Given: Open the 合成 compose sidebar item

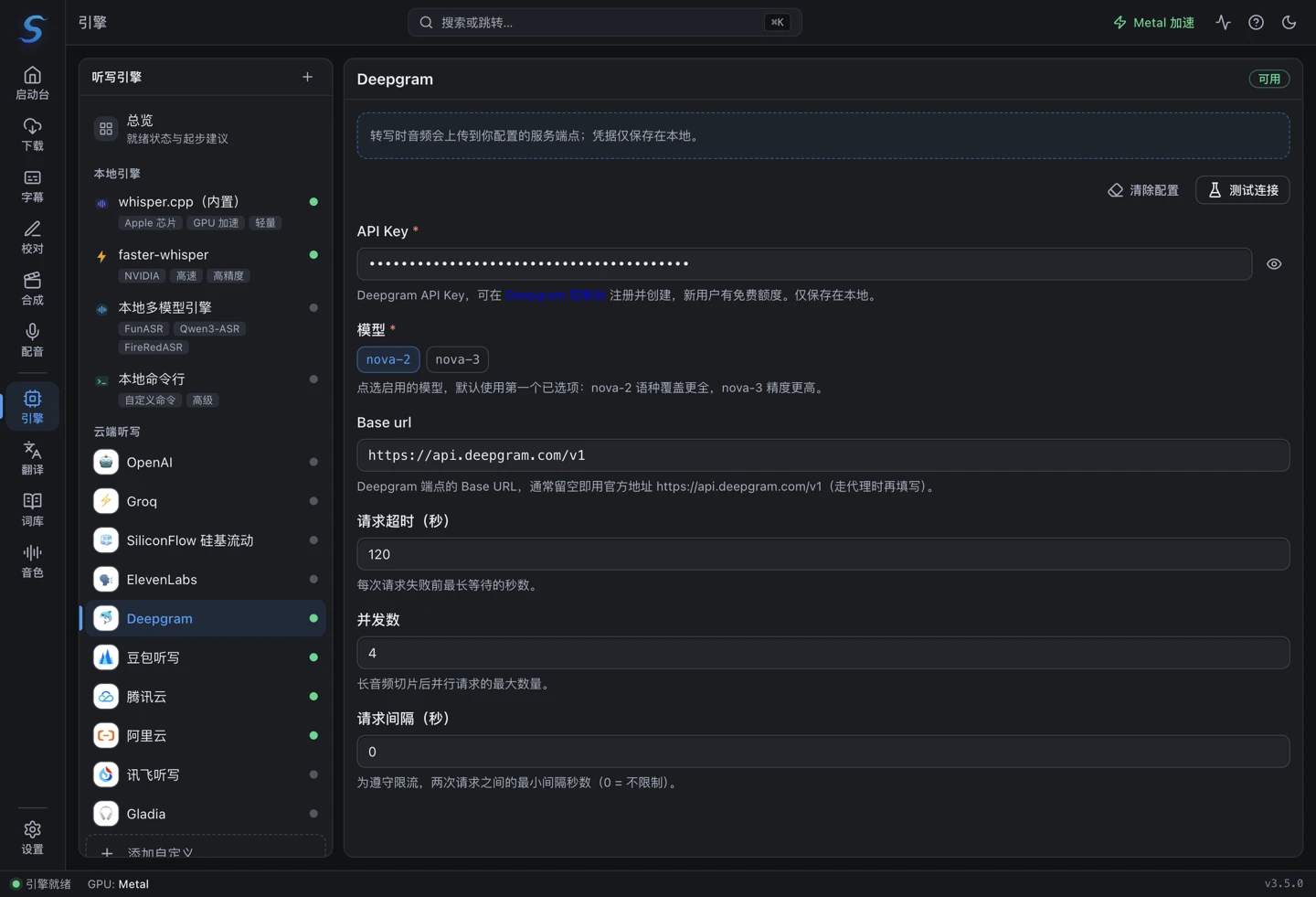Looking at the screenshot, I should click(32, 288).
